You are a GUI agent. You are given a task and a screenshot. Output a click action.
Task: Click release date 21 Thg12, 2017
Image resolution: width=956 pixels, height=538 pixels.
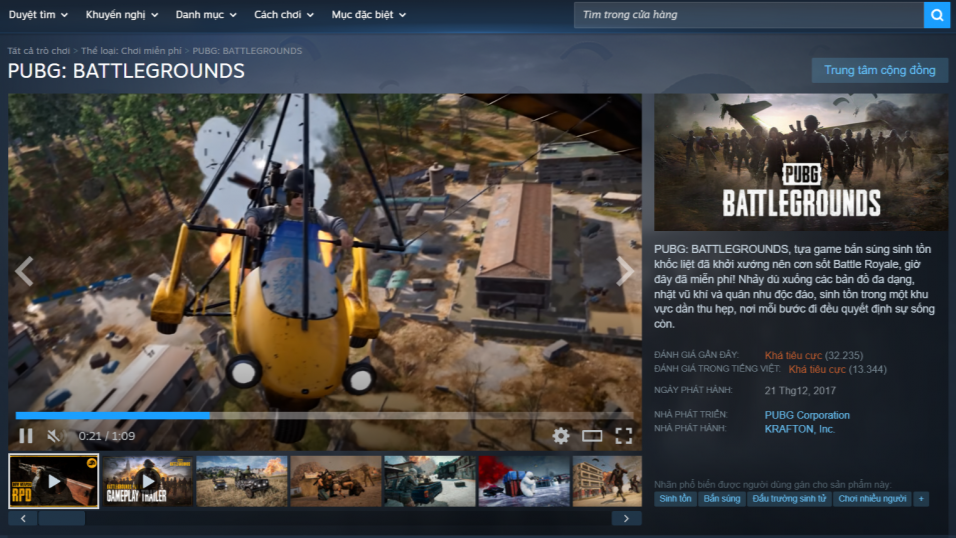[x=800, y=390]
